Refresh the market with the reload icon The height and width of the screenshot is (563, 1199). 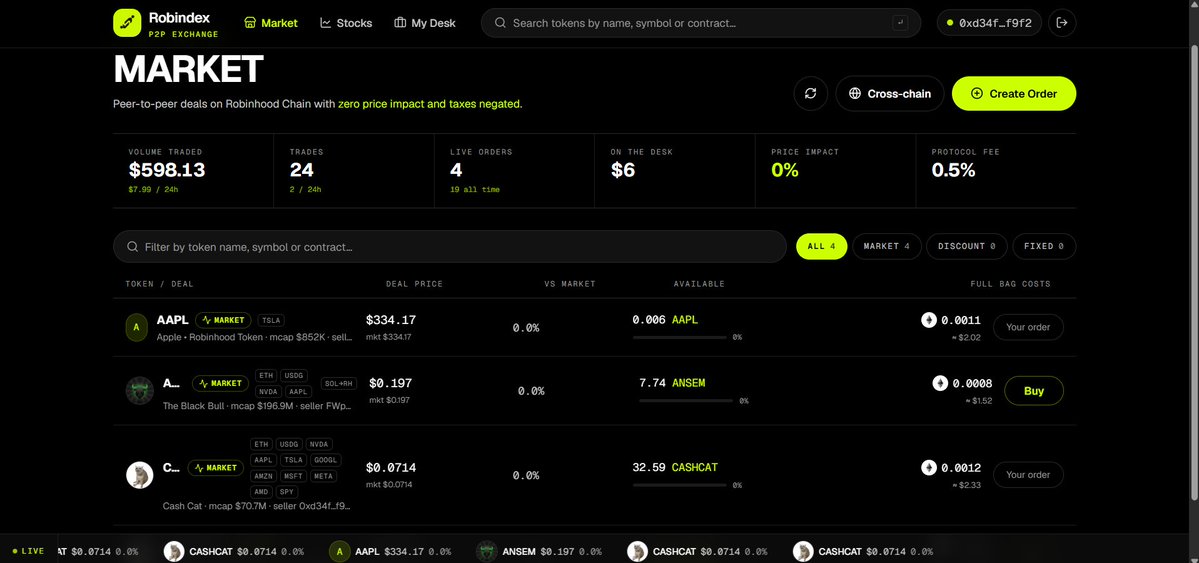[811, 93]
